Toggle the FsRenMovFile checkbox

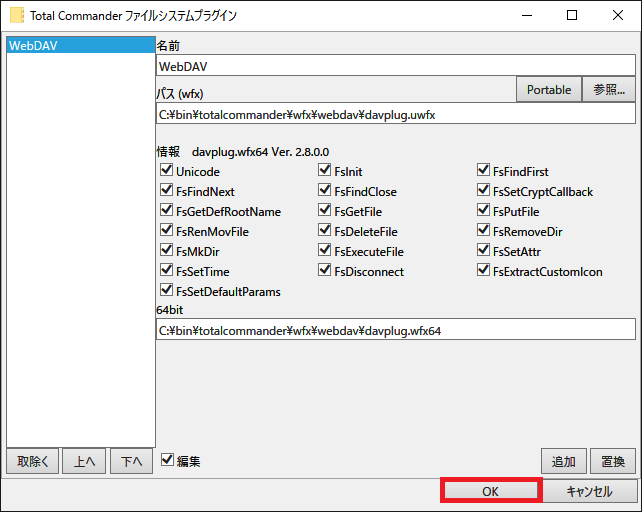tap(166, 230)
